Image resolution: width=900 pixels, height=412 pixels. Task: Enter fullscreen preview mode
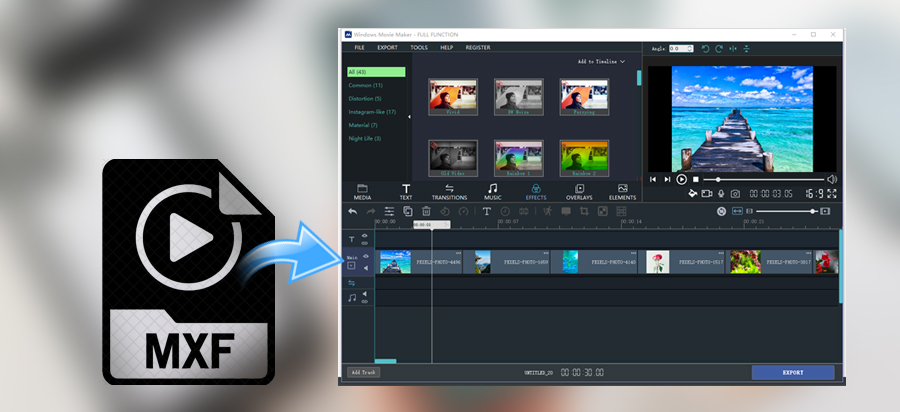point(832,194)
